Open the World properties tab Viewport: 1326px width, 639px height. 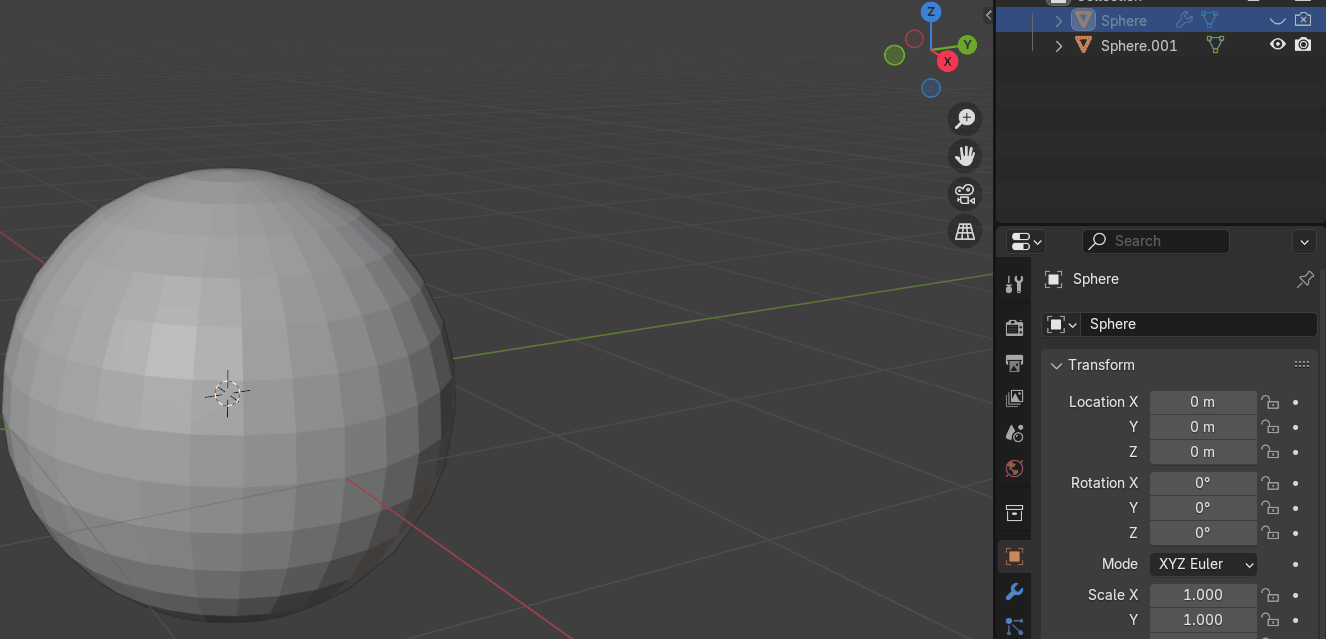1014,469
